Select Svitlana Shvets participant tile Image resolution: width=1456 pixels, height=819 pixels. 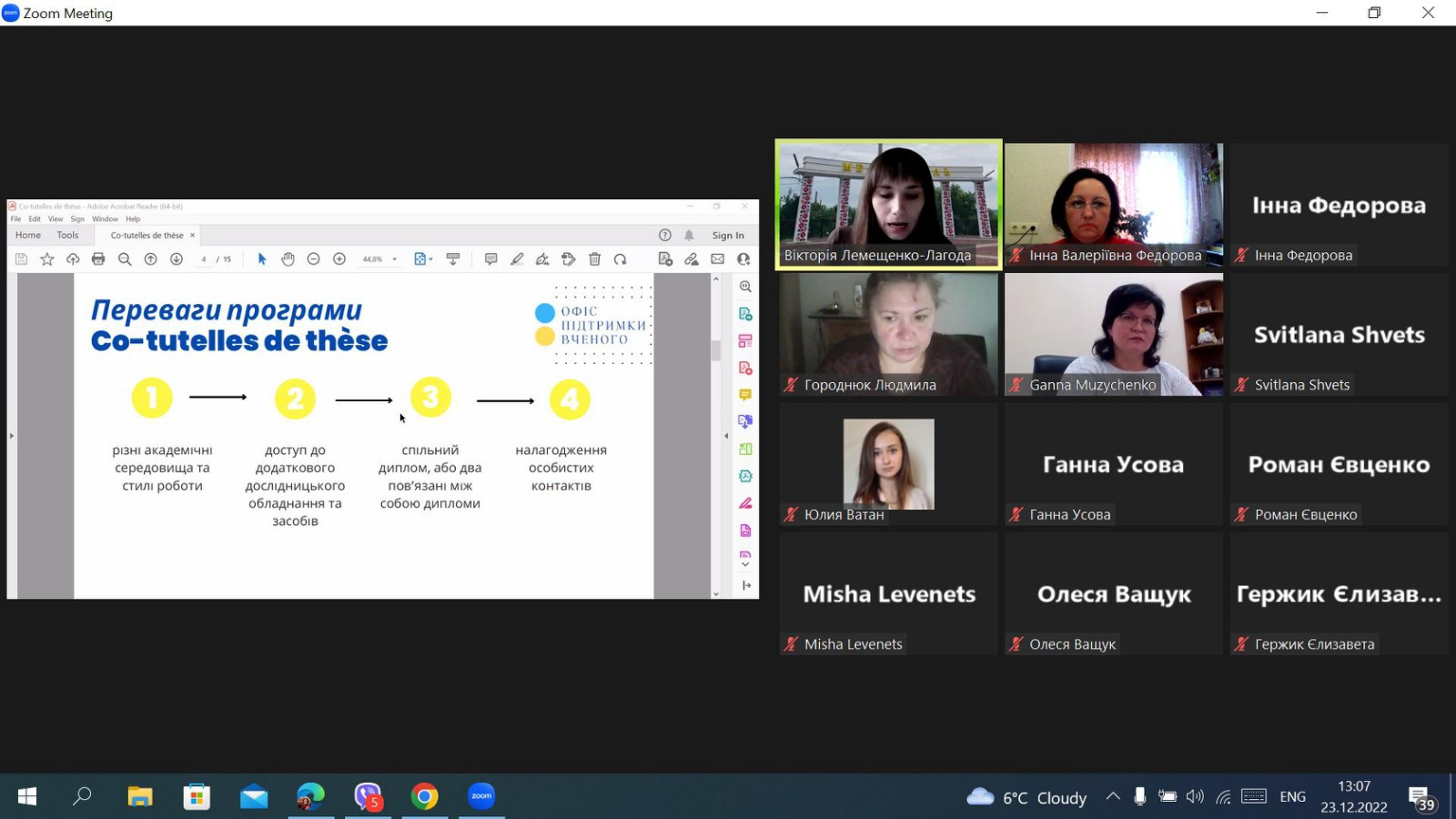click(x=1339, y=334)
